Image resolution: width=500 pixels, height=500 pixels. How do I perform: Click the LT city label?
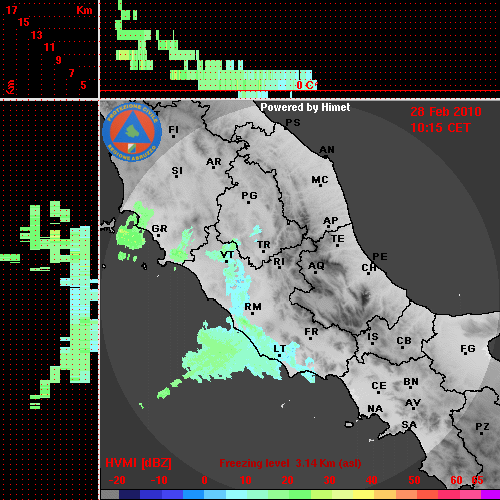tap(279, 349)
